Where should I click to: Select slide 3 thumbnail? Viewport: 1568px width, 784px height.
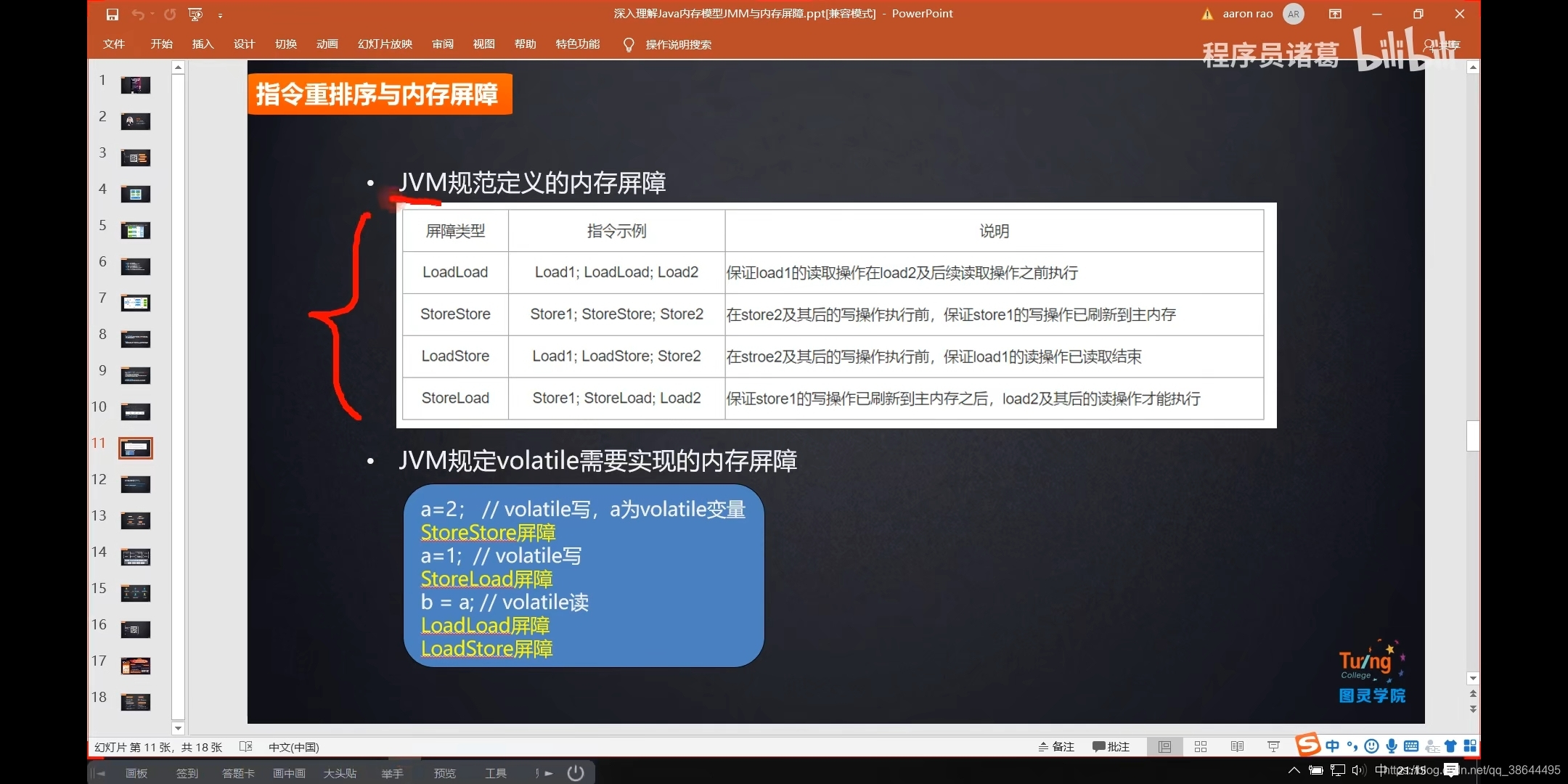[x=136, y=158]
